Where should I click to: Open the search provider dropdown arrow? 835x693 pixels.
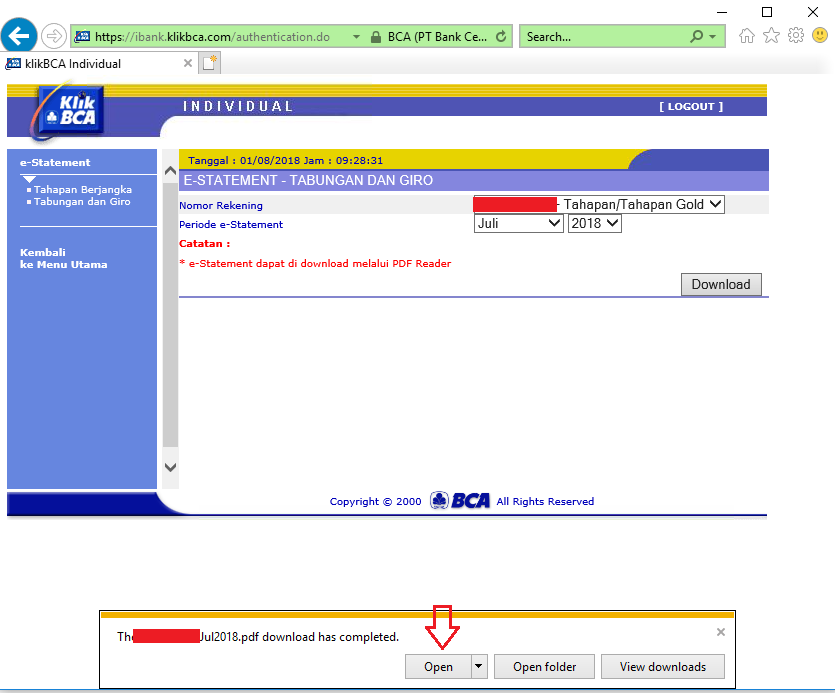(713, 37)
